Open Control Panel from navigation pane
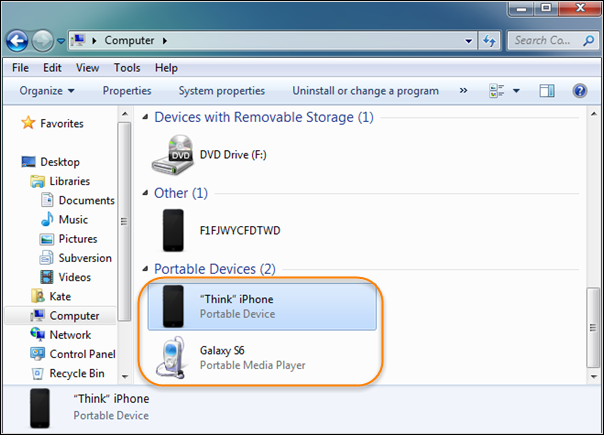 coord(82,354)
